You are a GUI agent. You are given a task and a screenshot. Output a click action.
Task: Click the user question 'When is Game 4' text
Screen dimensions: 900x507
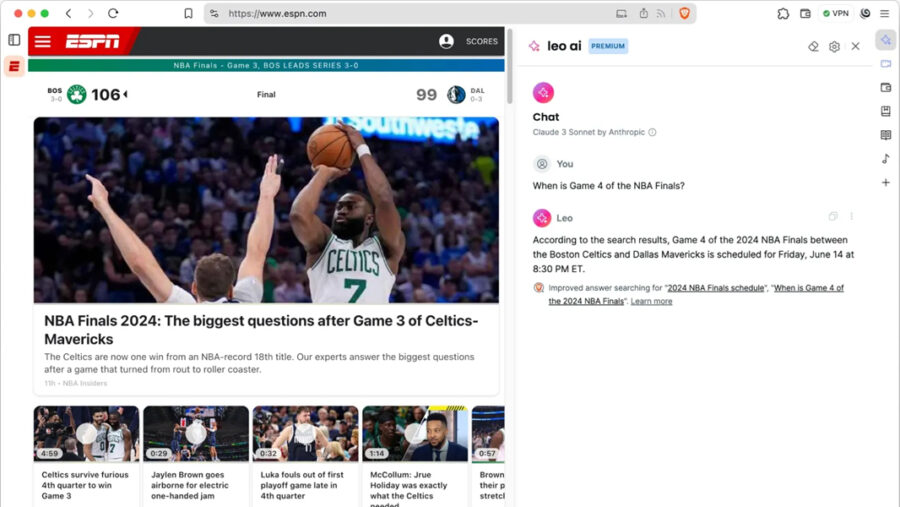608,185
